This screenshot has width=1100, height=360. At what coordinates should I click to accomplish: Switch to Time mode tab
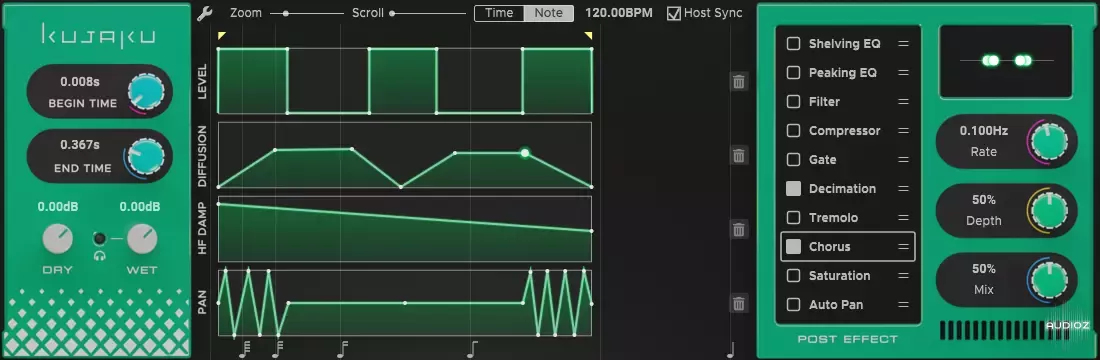coord(499,13)
